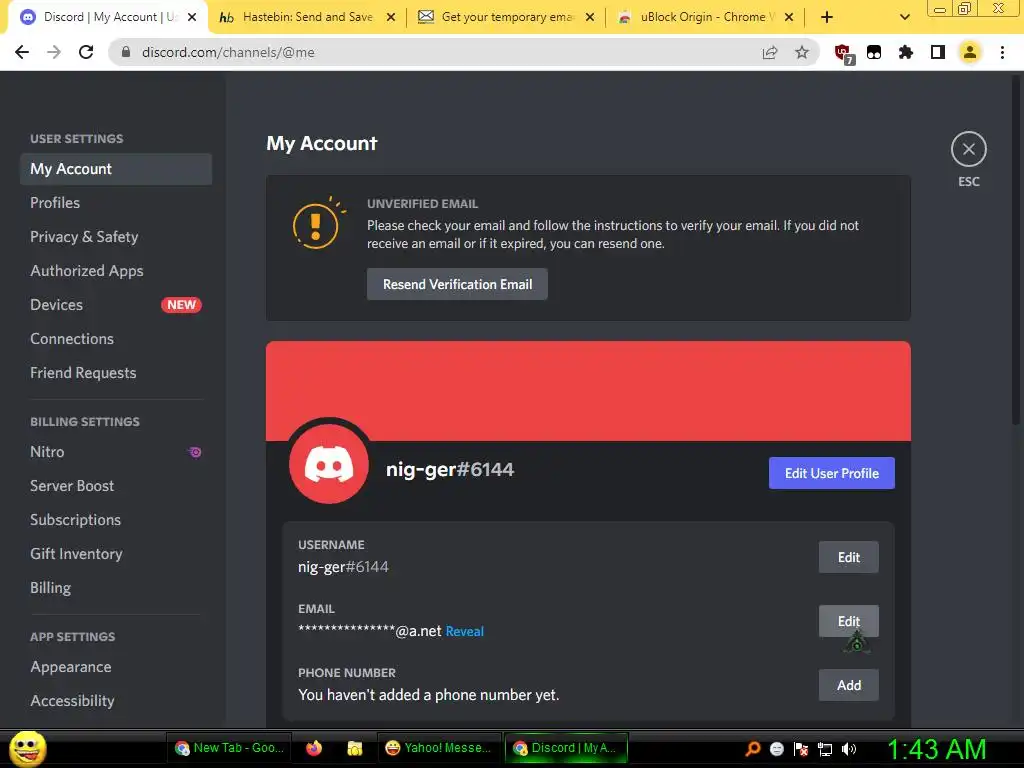Bookmark this page with the star

tap(802, 52)
